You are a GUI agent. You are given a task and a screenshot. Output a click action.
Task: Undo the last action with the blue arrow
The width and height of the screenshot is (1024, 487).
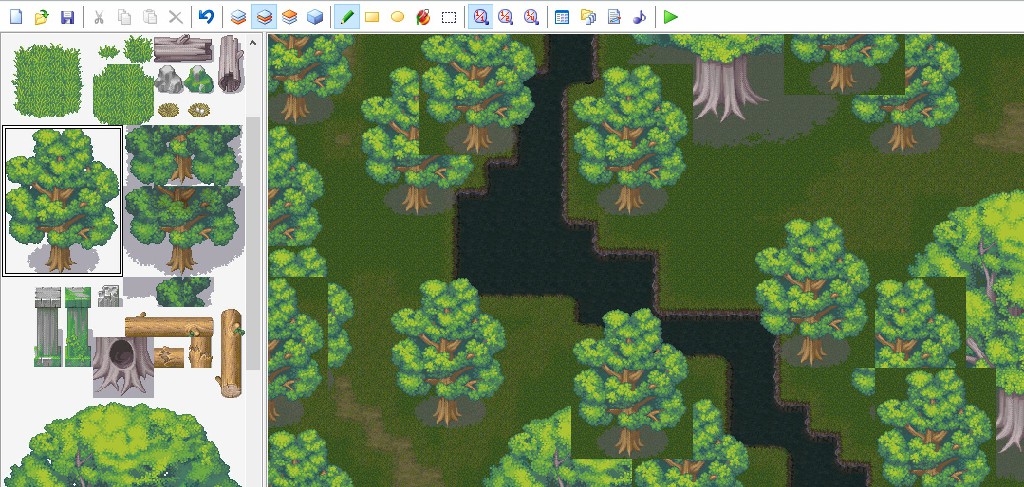click(206, 17)
